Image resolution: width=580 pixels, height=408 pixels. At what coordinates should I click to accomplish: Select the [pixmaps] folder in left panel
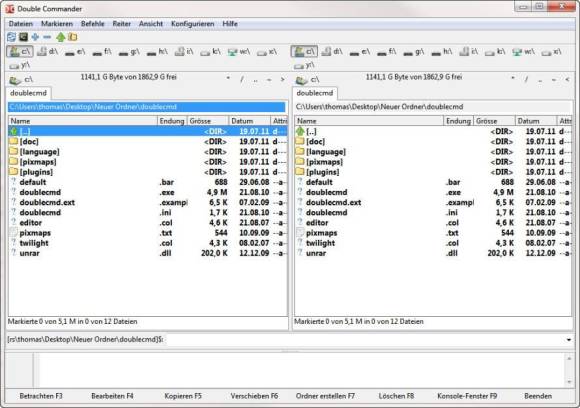point(148,162)
